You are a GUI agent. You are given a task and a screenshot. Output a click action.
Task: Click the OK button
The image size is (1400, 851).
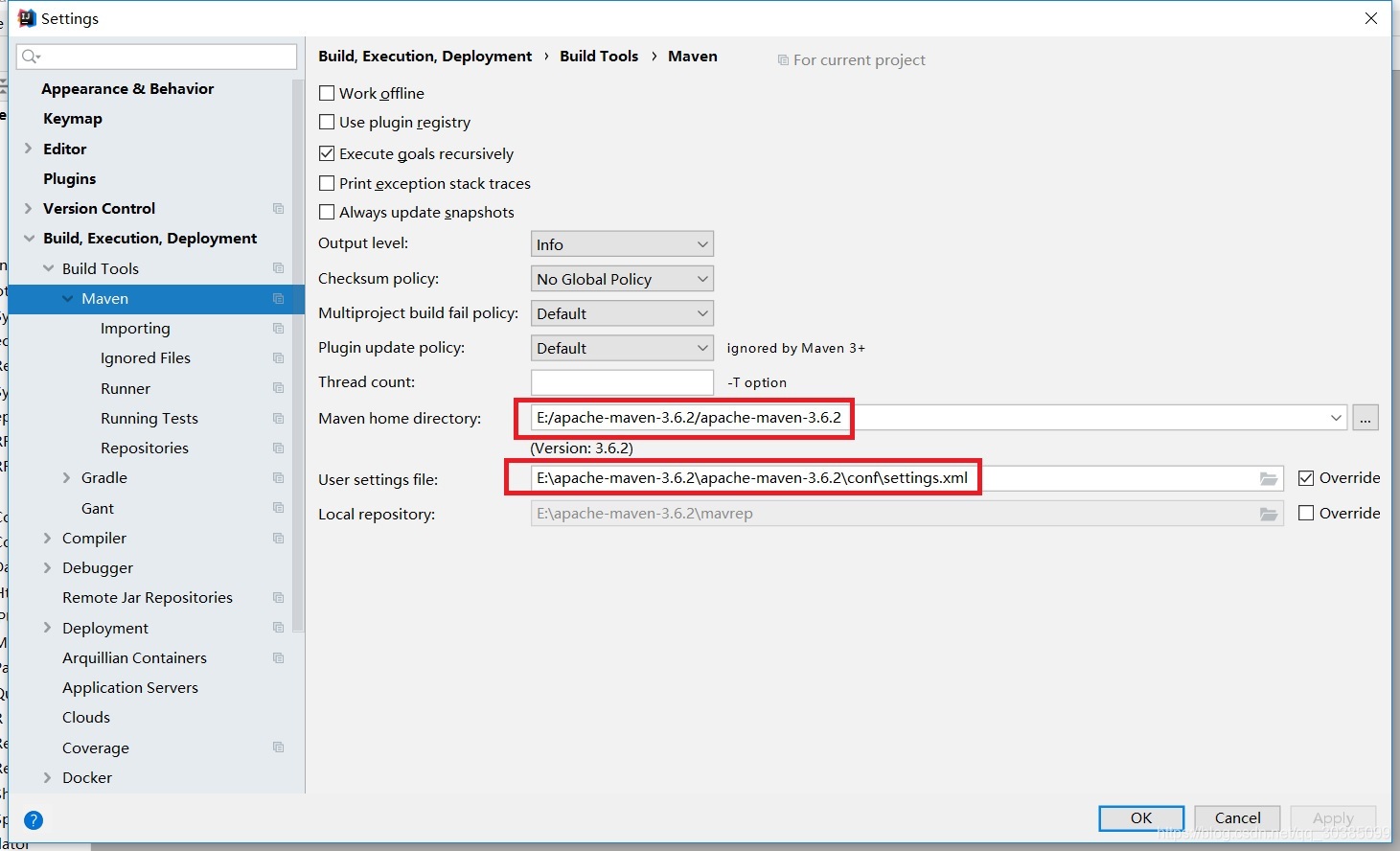1141,817
